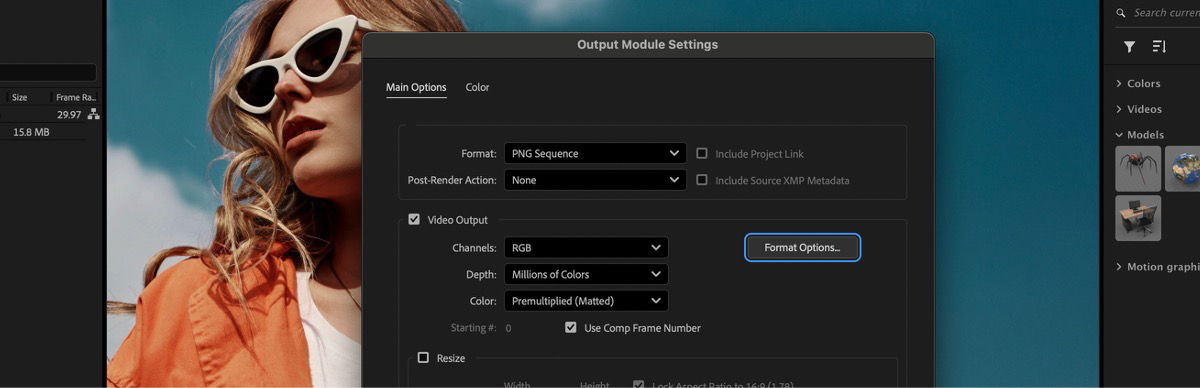1200x388 pixels.
Task: Click the Format Options button
Action: (802, 247)
